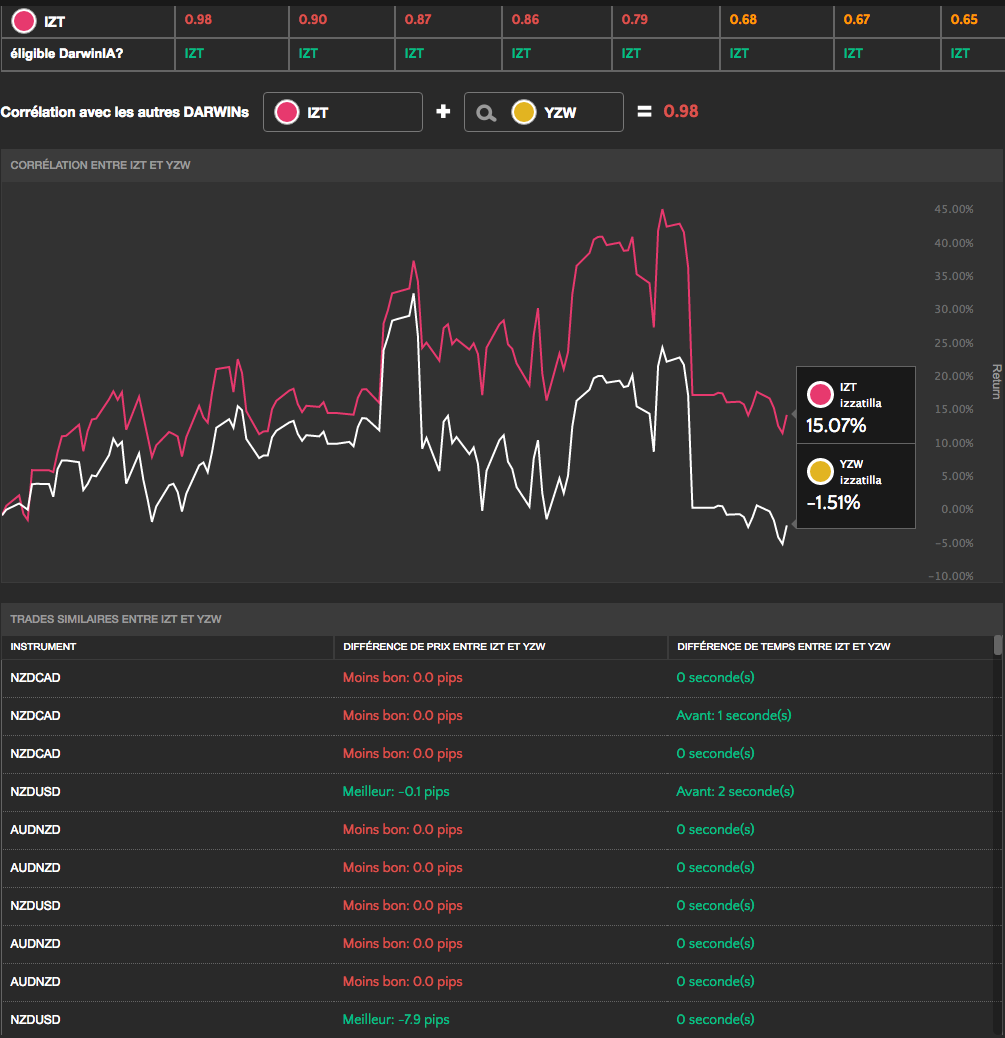The height and width of the screenshot is (1038, 1005).
Task: Sort by DIFFÉRENCE DE PRIX column header
Action: coord(444,647)
